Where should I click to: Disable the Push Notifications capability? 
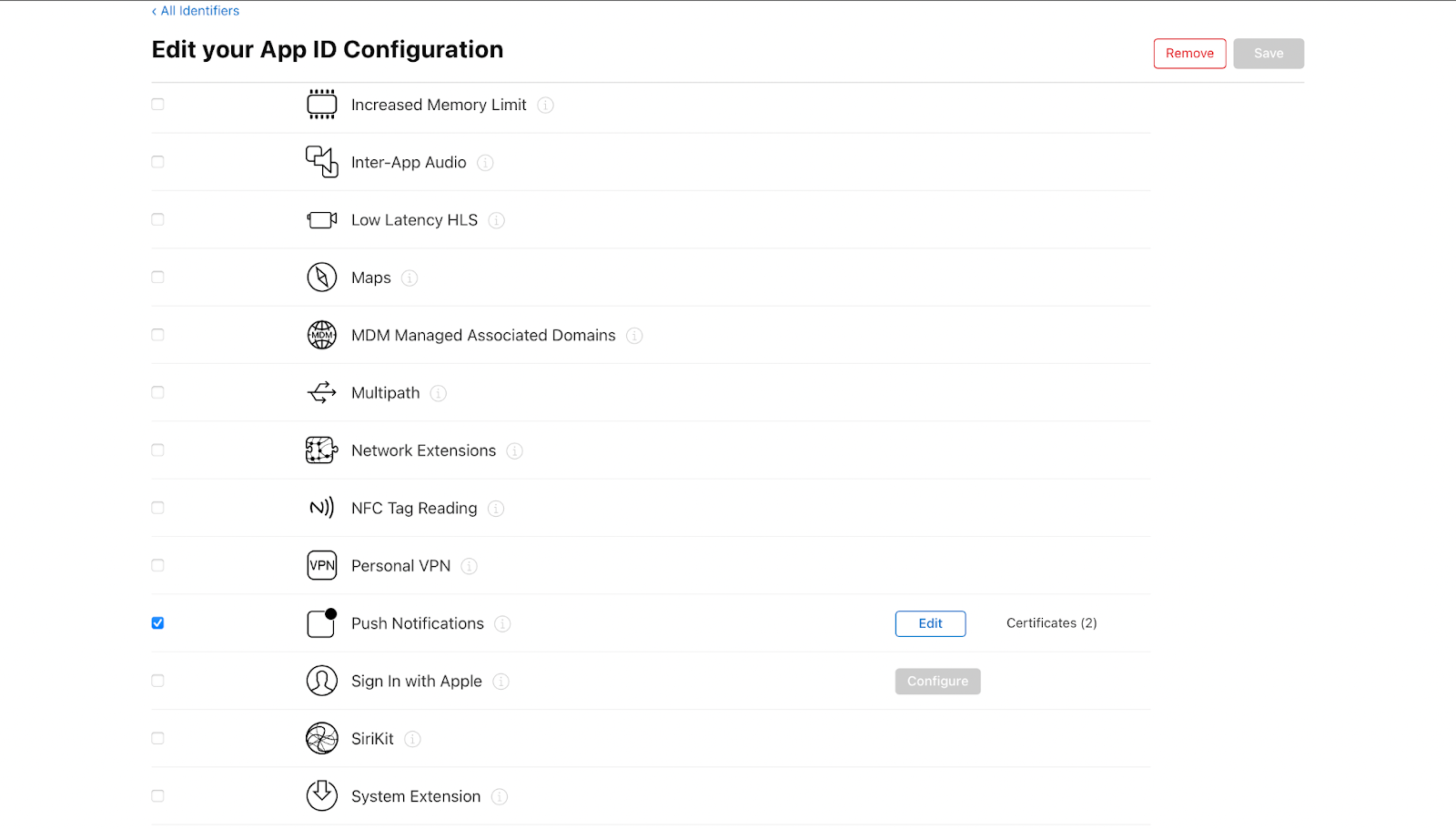pos(157,622)
